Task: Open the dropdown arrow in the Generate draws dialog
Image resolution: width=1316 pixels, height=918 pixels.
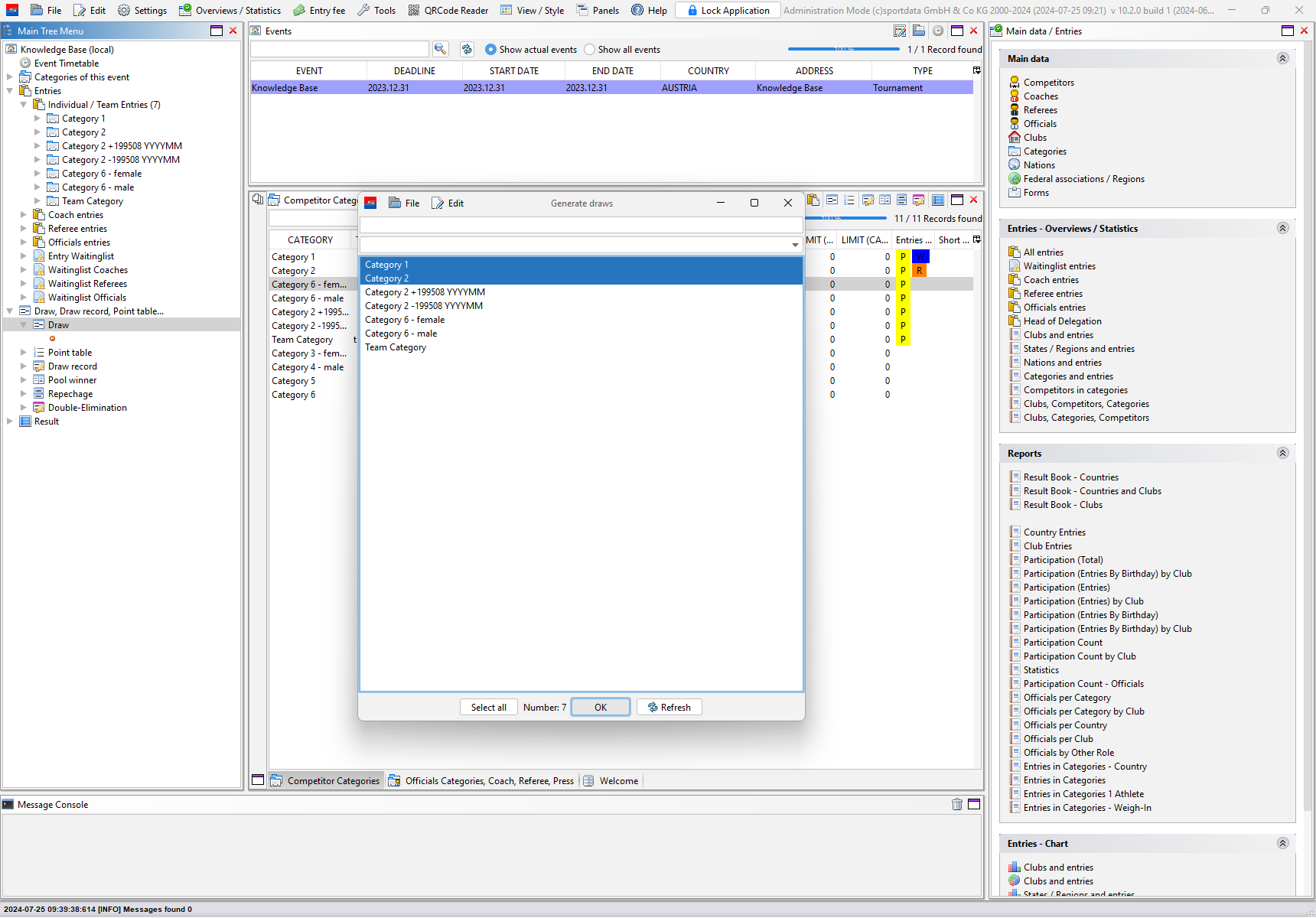Action: point(795,245)
